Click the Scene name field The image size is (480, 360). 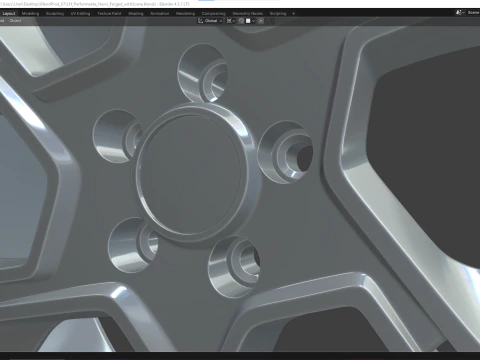pyautogui.click(x=473, y=13)
